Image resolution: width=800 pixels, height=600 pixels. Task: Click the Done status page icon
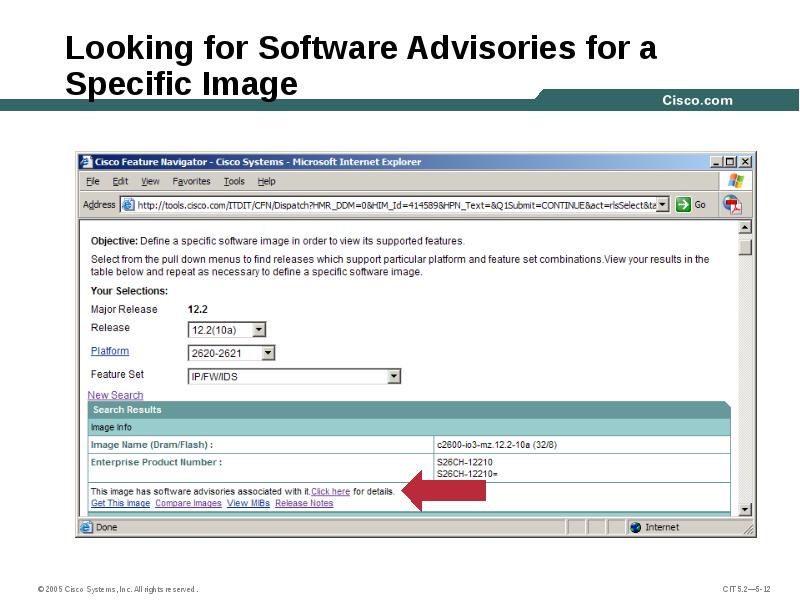87,527
